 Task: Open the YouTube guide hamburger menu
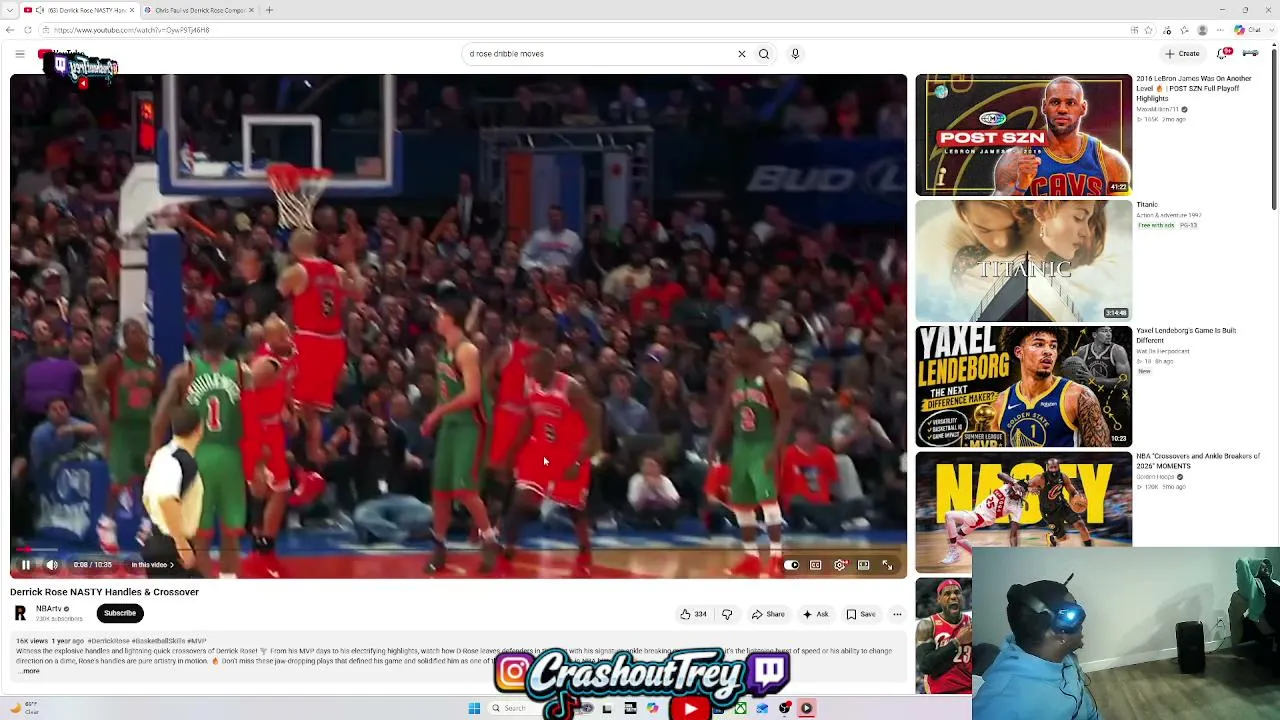point(20,54)
